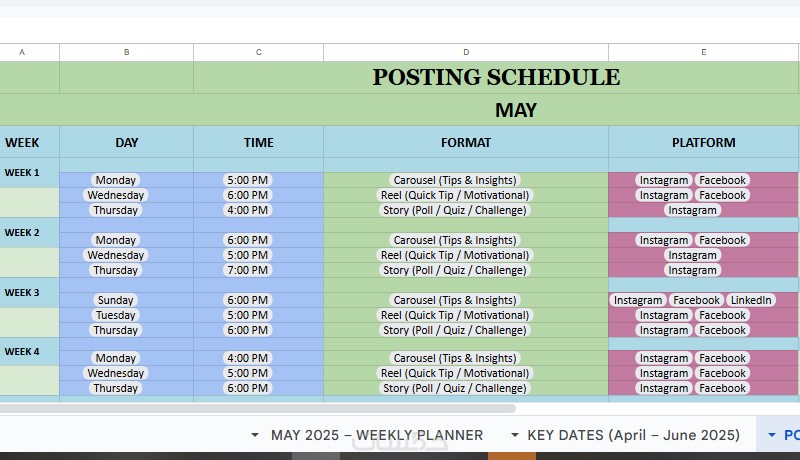Click the horizontal scrollbar below the grid
Viewport: 800px width, 460px height.
coord(258,408)
